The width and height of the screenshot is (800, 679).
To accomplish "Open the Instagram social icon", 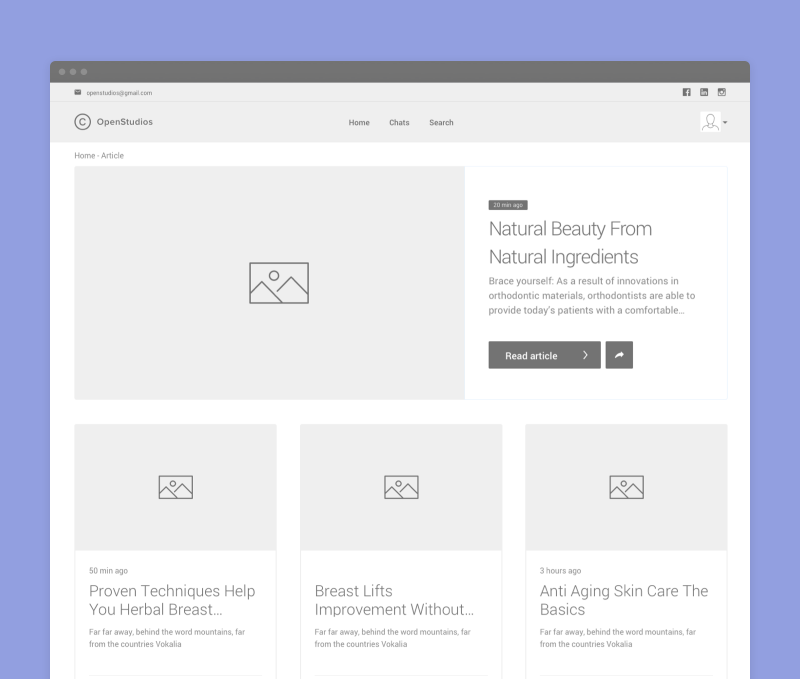I will tap(721, 92).
